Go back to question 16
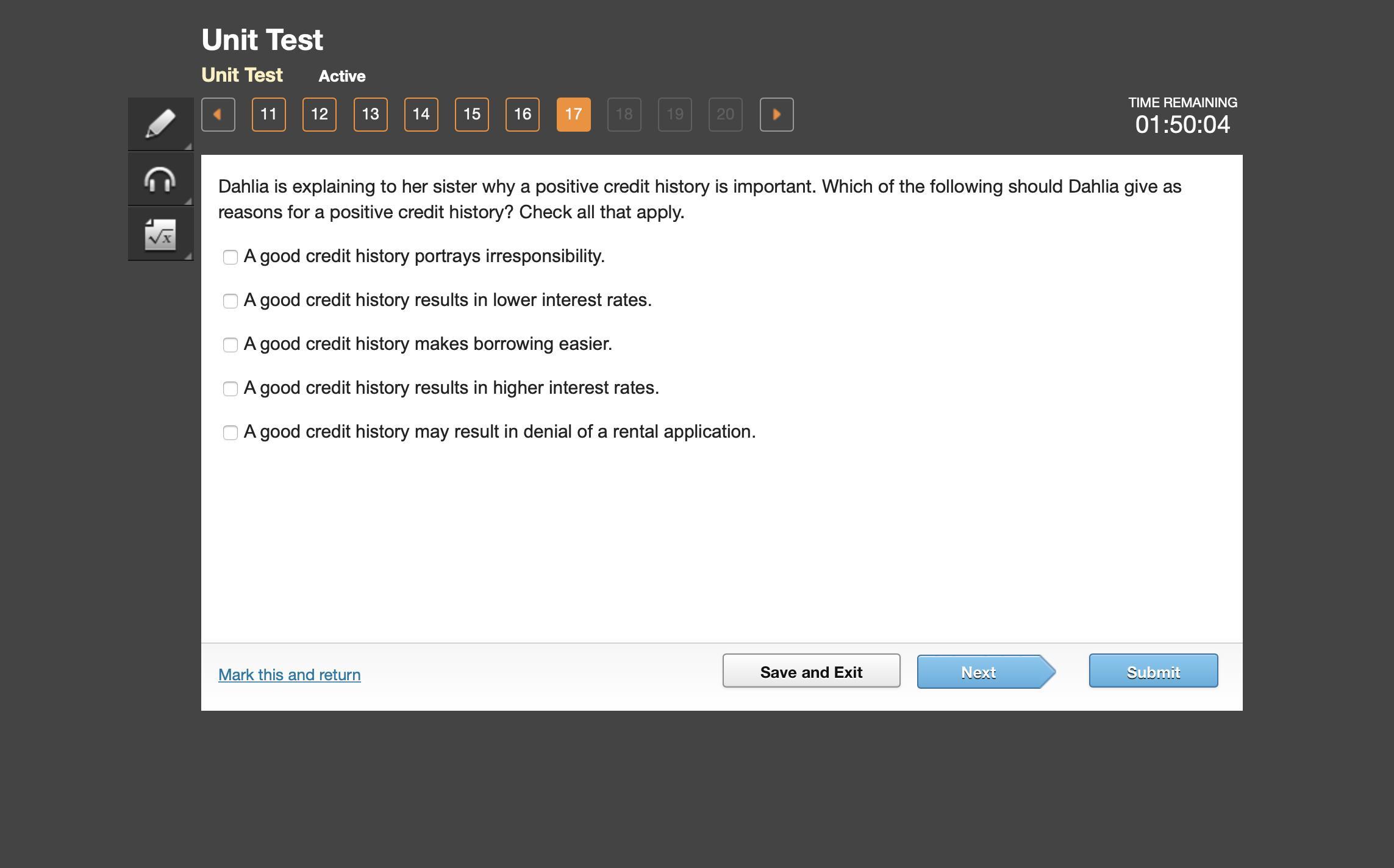Screen dimensions: 1394x868 point(523,115)
